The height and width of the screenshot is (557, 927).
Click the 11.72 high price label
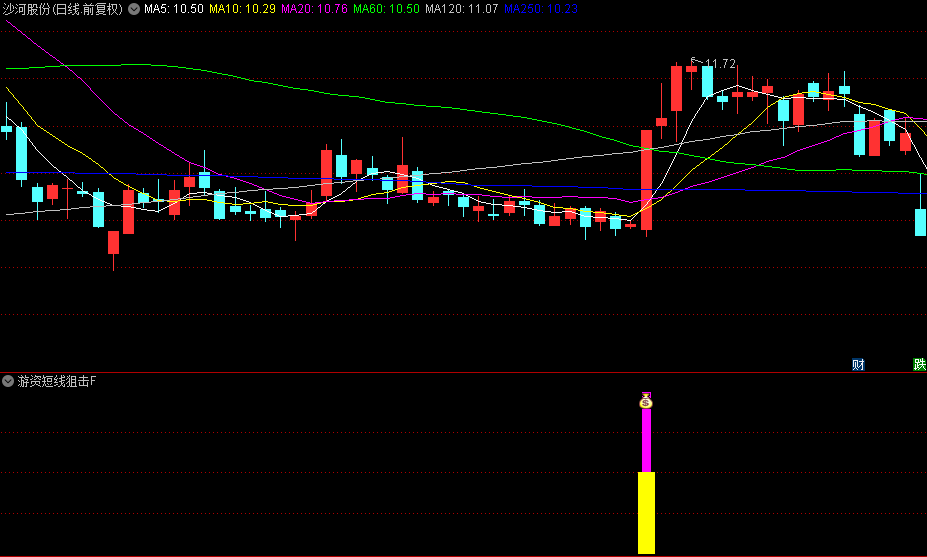(721, 63)
